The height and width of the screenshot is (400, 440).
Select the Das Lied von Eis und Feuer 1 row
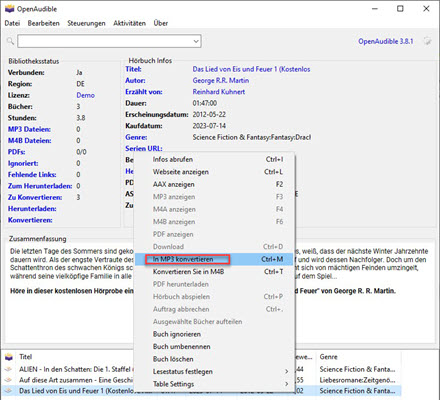pos(77,391)
